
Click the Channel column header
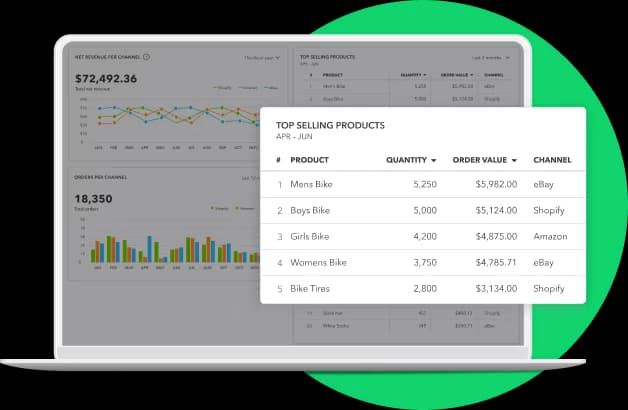click(x=552, y=160)
